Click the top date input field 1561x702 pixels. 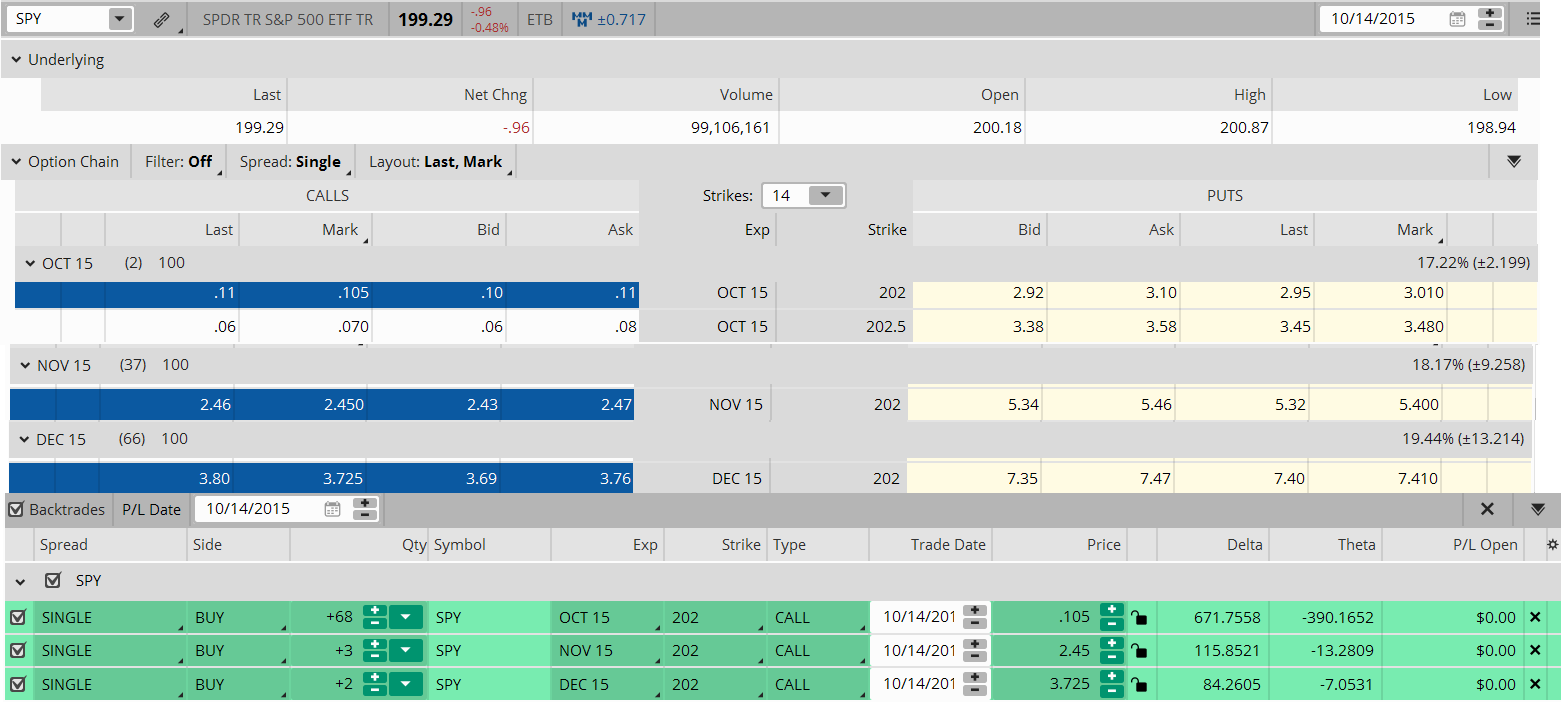tap(1380, 19)
